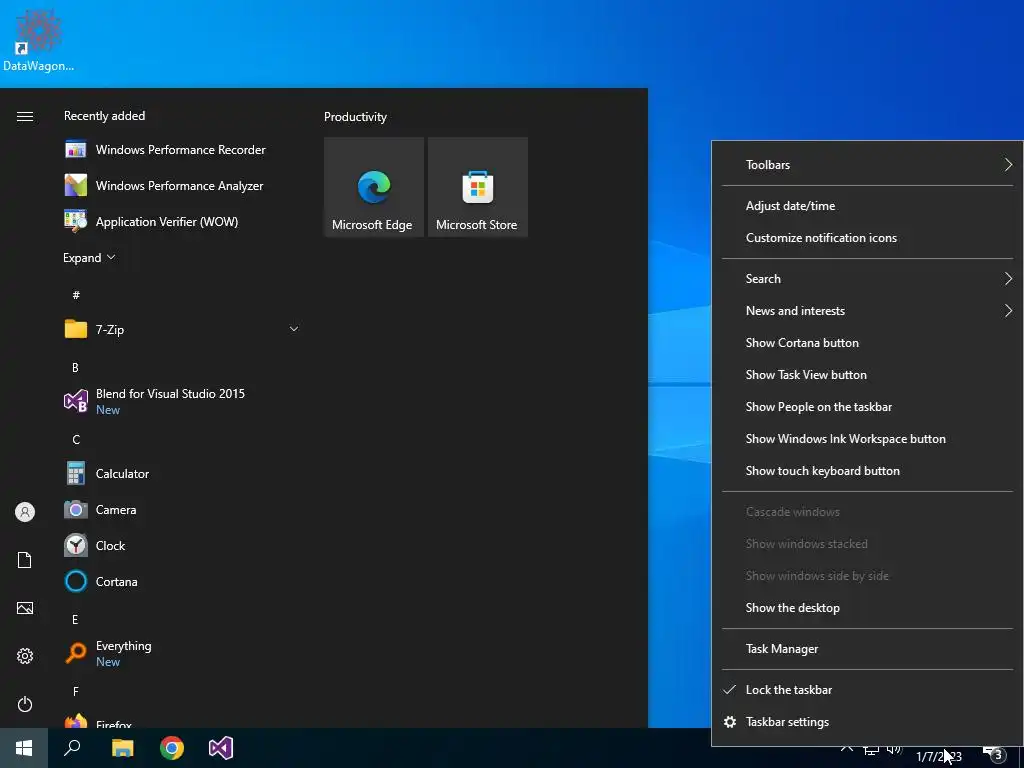Open the Clock app
This screenshot has height=768, width=1024.
[181, 545]
